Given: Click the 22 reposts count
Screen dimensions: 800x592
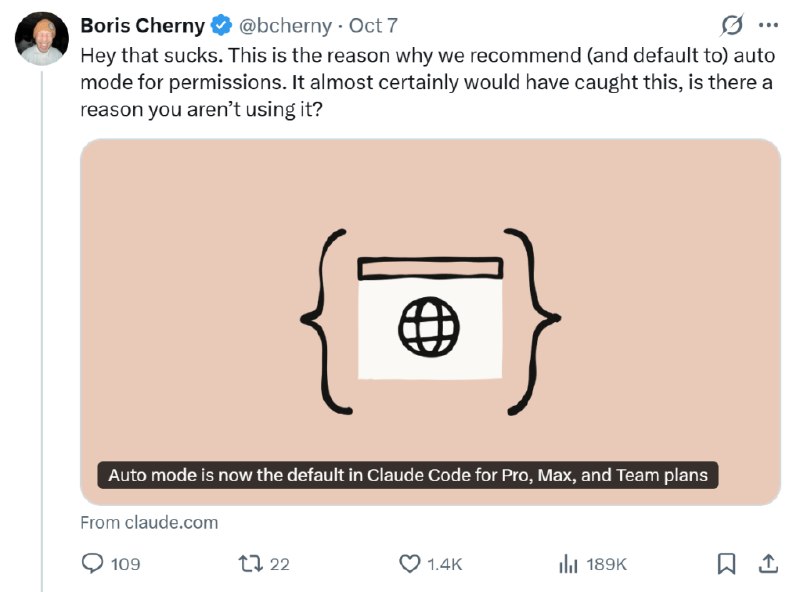Looking at the screenshot, I should pos(280,564).
